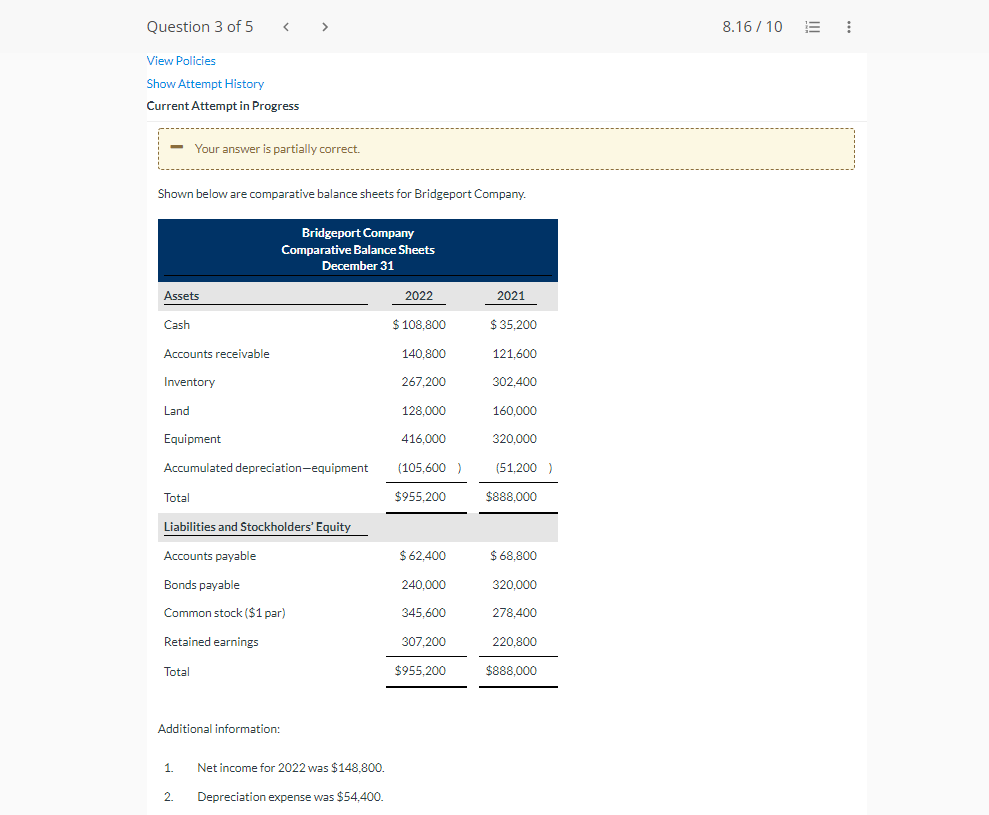Click the Question 3 of 5 heading
The height and width of the screenshot is (815, 989).
tap(200, 26)
